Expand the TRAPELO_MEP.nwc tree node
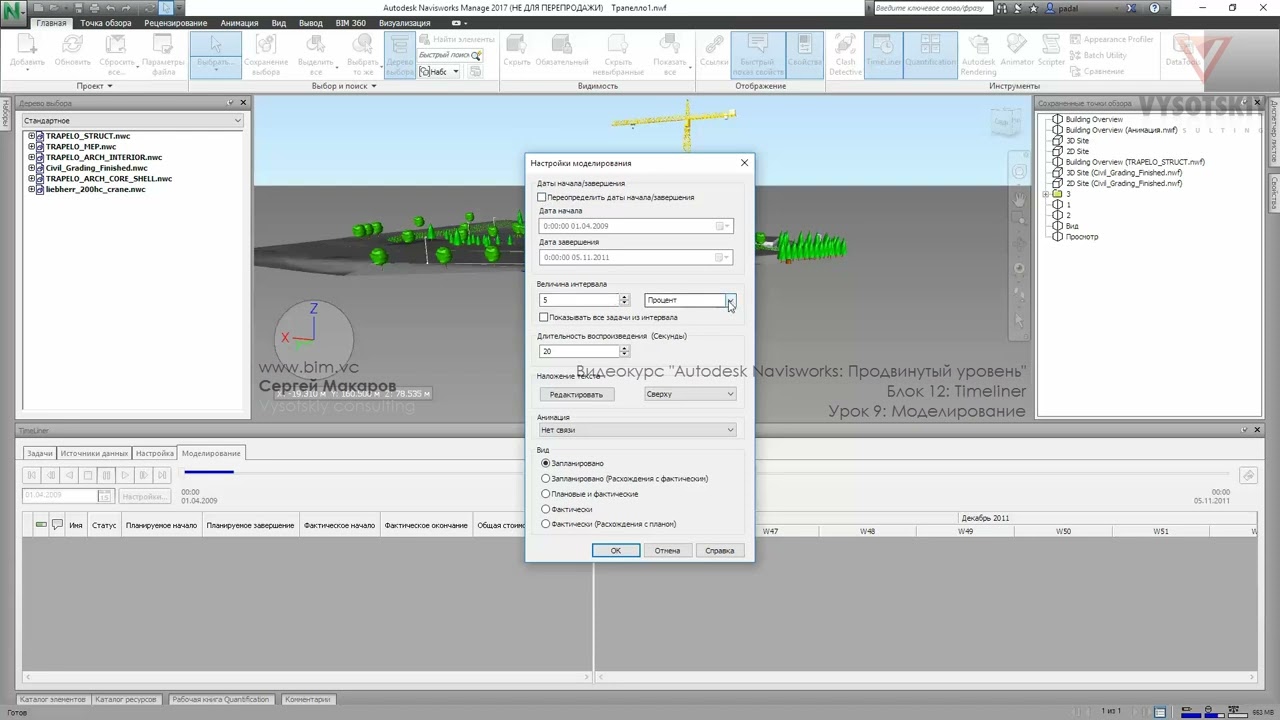The width and height of the screenshot is (1280, 720). tap(31, 147)
